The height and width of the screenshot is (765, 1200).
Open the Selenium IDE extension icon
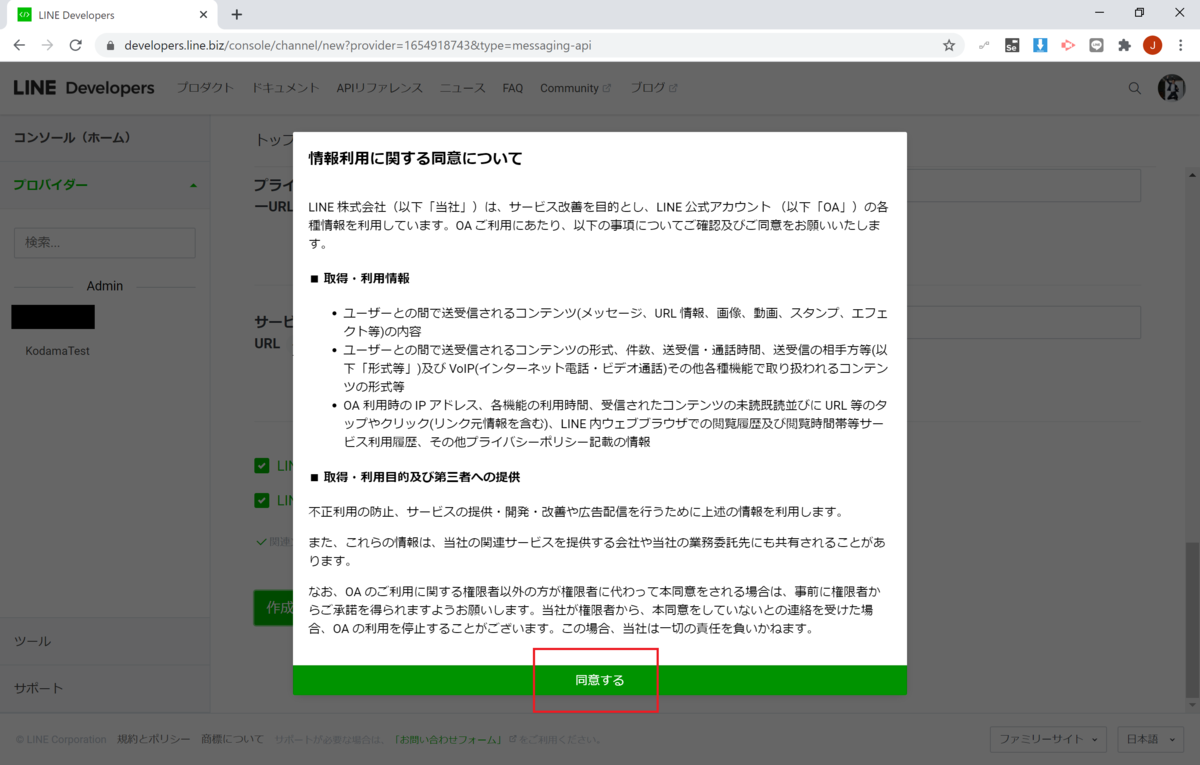coord(1011,45)
